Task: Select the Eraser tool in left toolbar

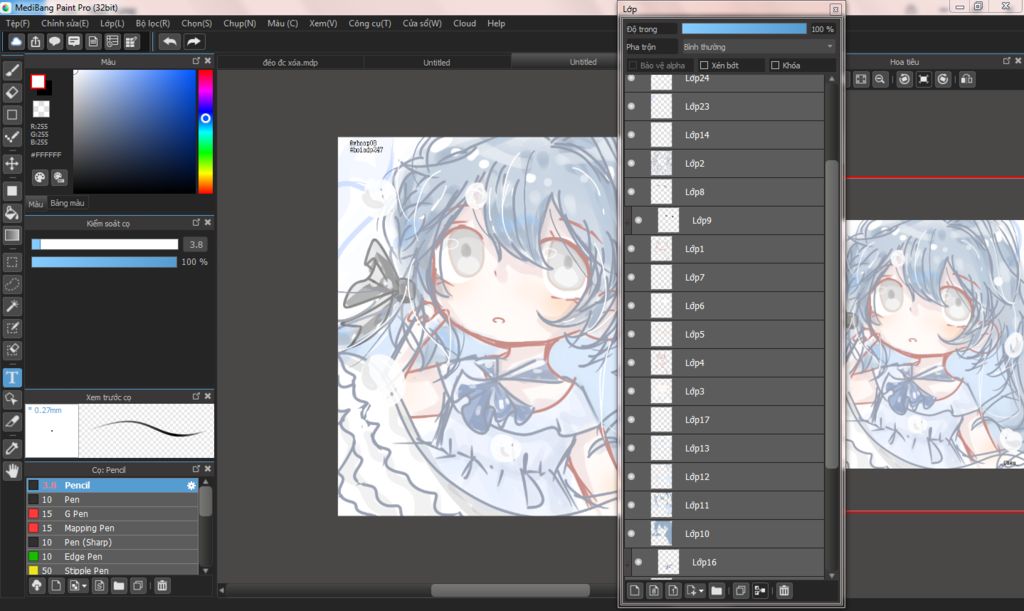Action: 12,93
